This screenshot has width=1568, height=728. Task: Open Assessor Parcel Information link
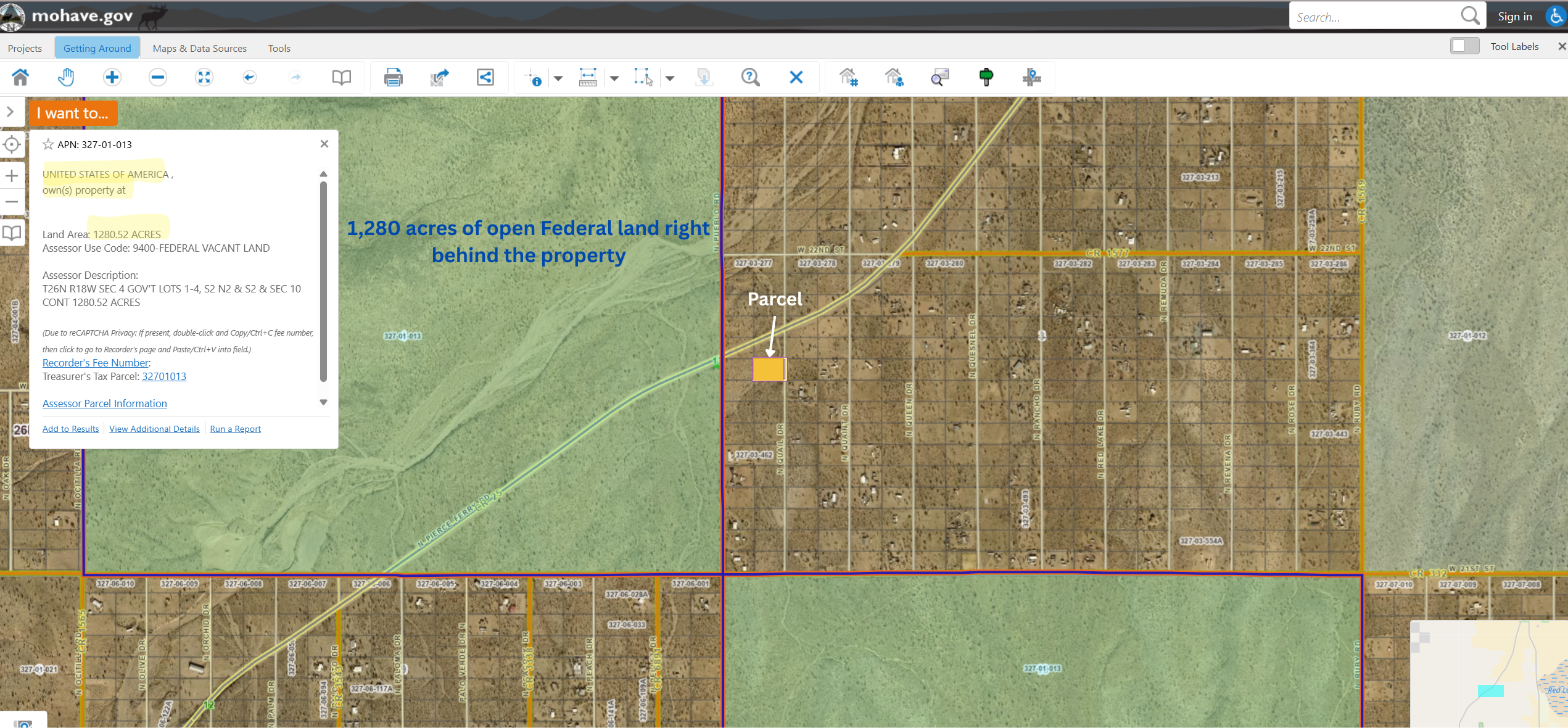104,403
